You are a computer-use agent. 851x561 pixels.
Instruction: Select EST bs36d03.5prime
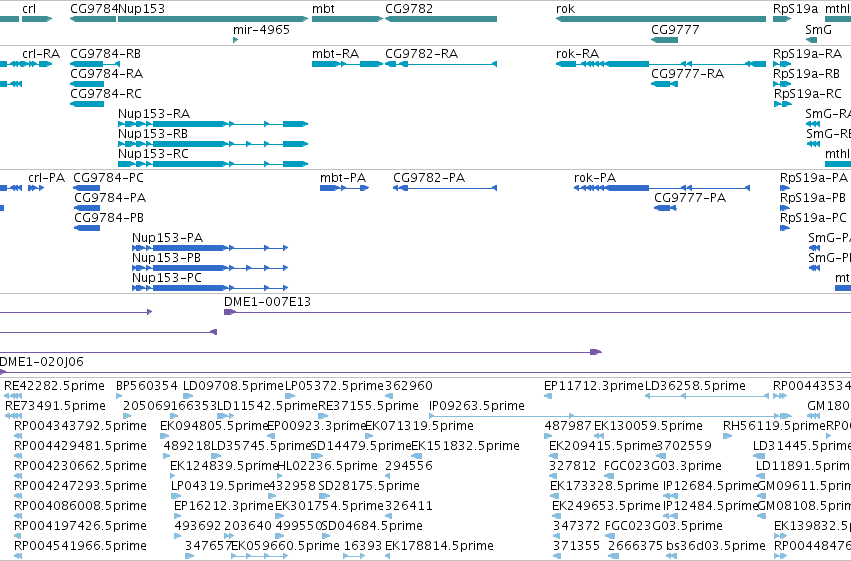[671, 556]
